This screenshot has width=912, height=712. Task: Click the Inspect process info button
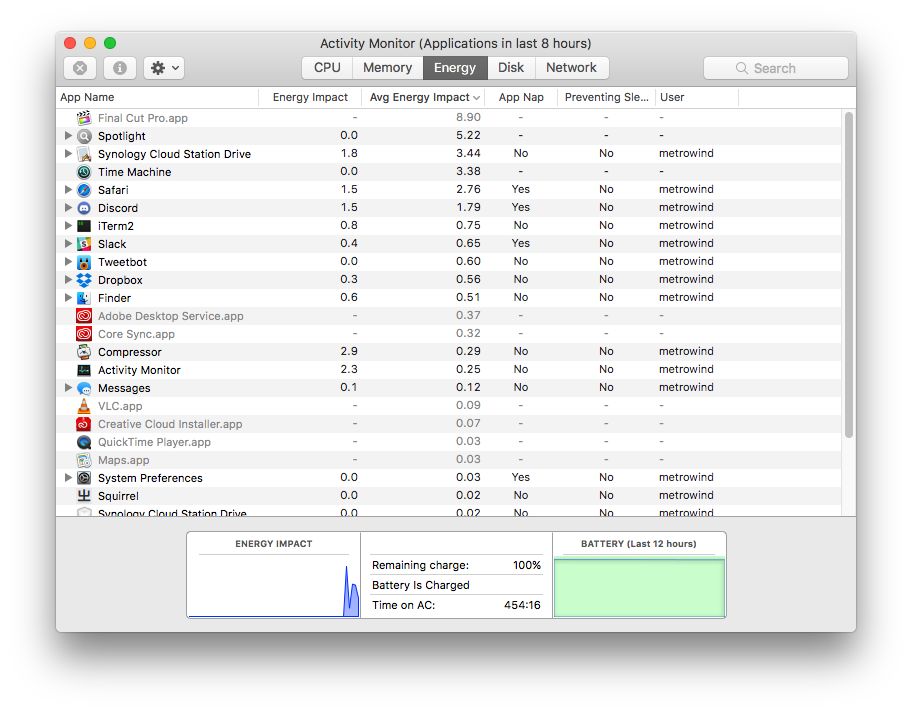click(x=120, y=68)
